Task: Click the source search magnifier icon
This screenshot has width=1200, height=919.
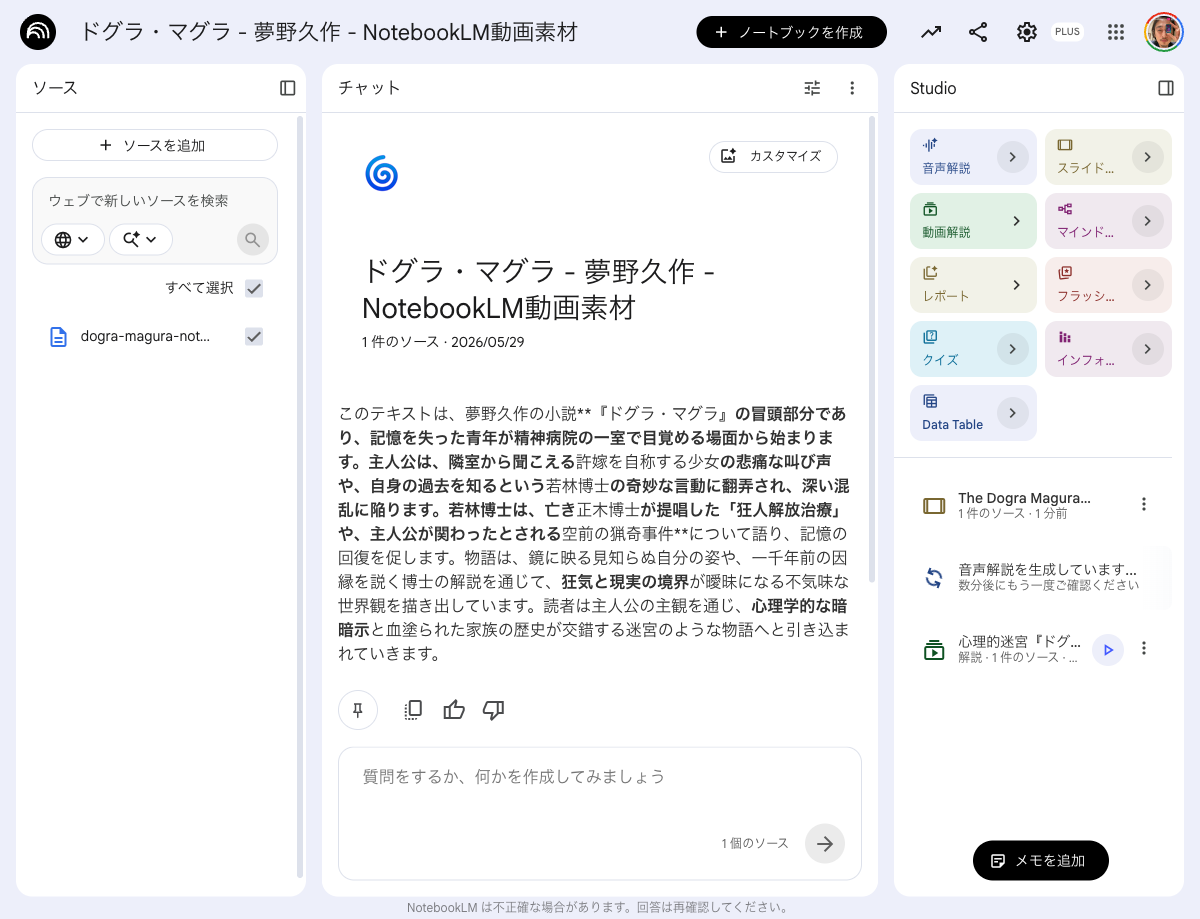Action: (x=253, y=240)
